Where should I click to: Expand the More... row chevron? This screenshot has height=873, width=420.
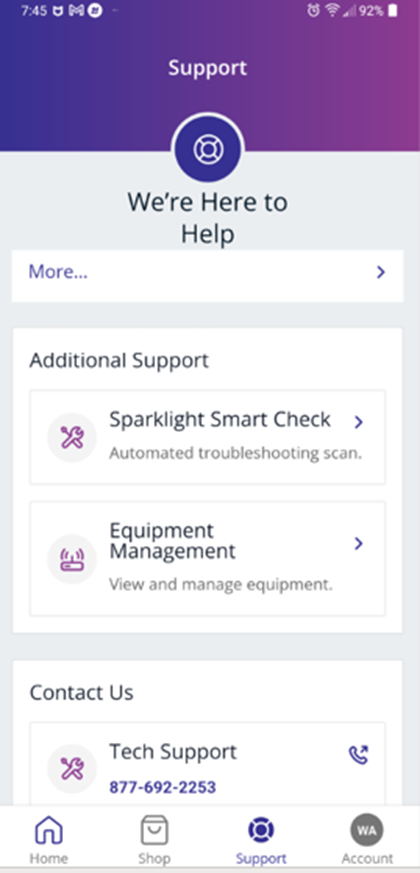pos(380,272)
